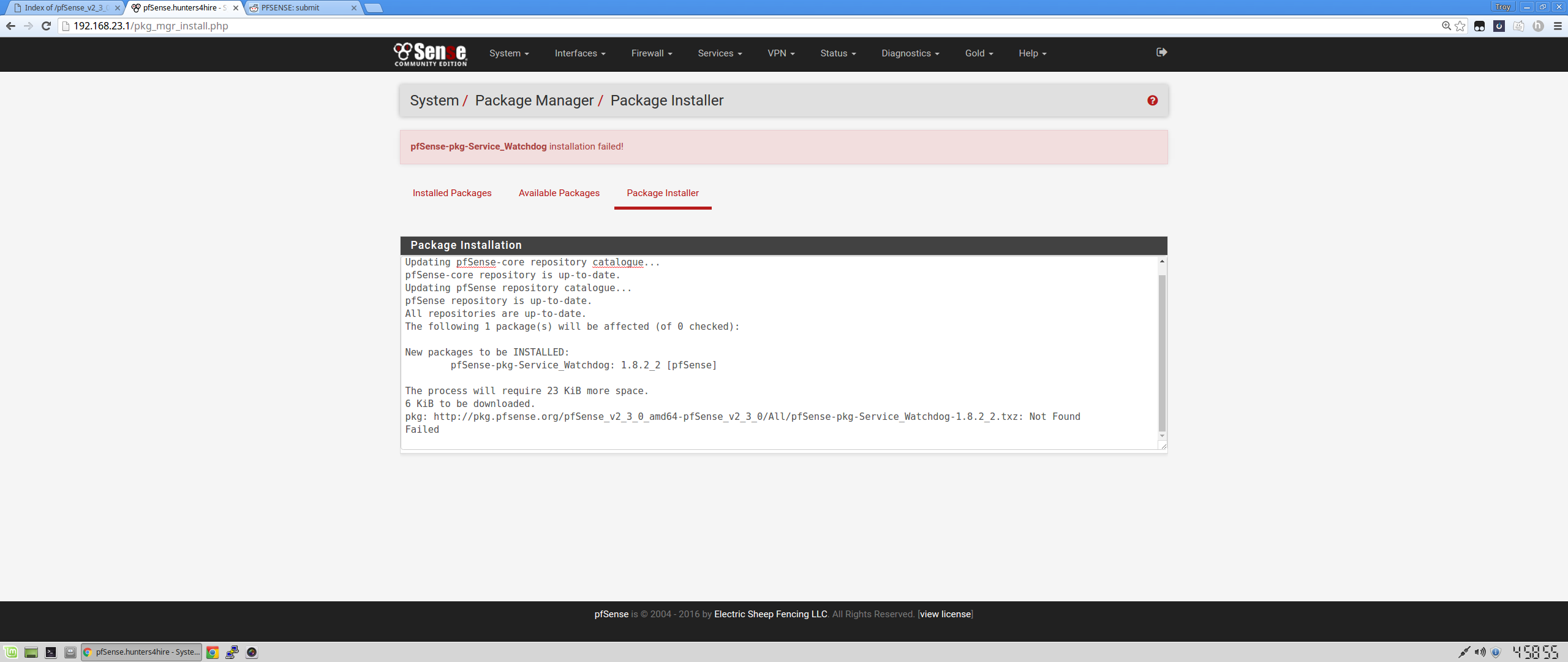
Task: Click the volume icon in system tray
Action: pos(1480,652)
